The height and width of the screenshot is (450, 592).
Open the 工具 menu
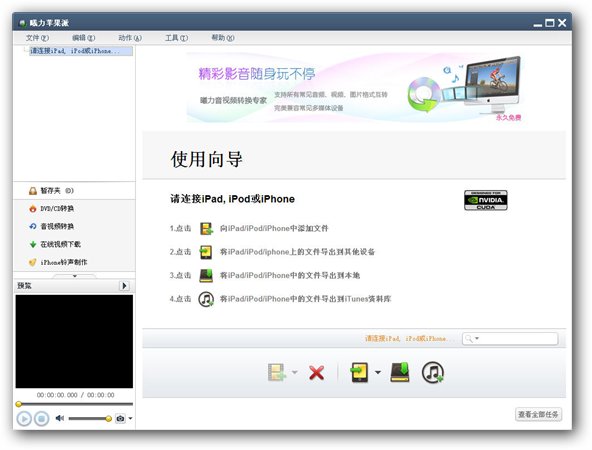(x=176, y=38)
